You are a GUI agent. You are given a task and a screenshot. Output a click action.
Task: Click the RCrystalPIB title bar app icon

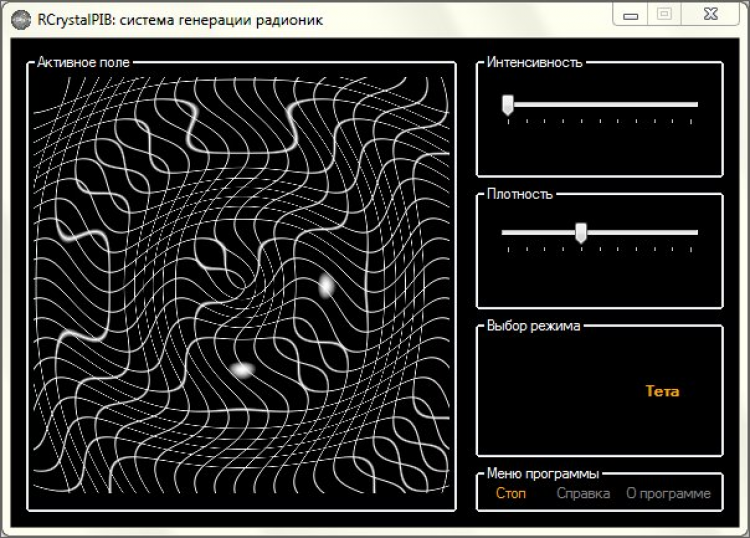point(21,20)
